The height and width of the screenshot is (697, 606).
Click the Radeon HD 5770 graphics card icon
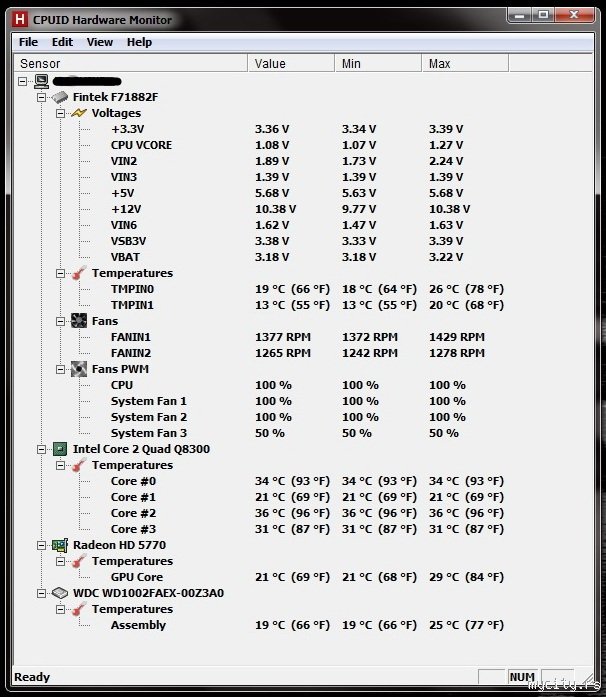pos(60,545)
